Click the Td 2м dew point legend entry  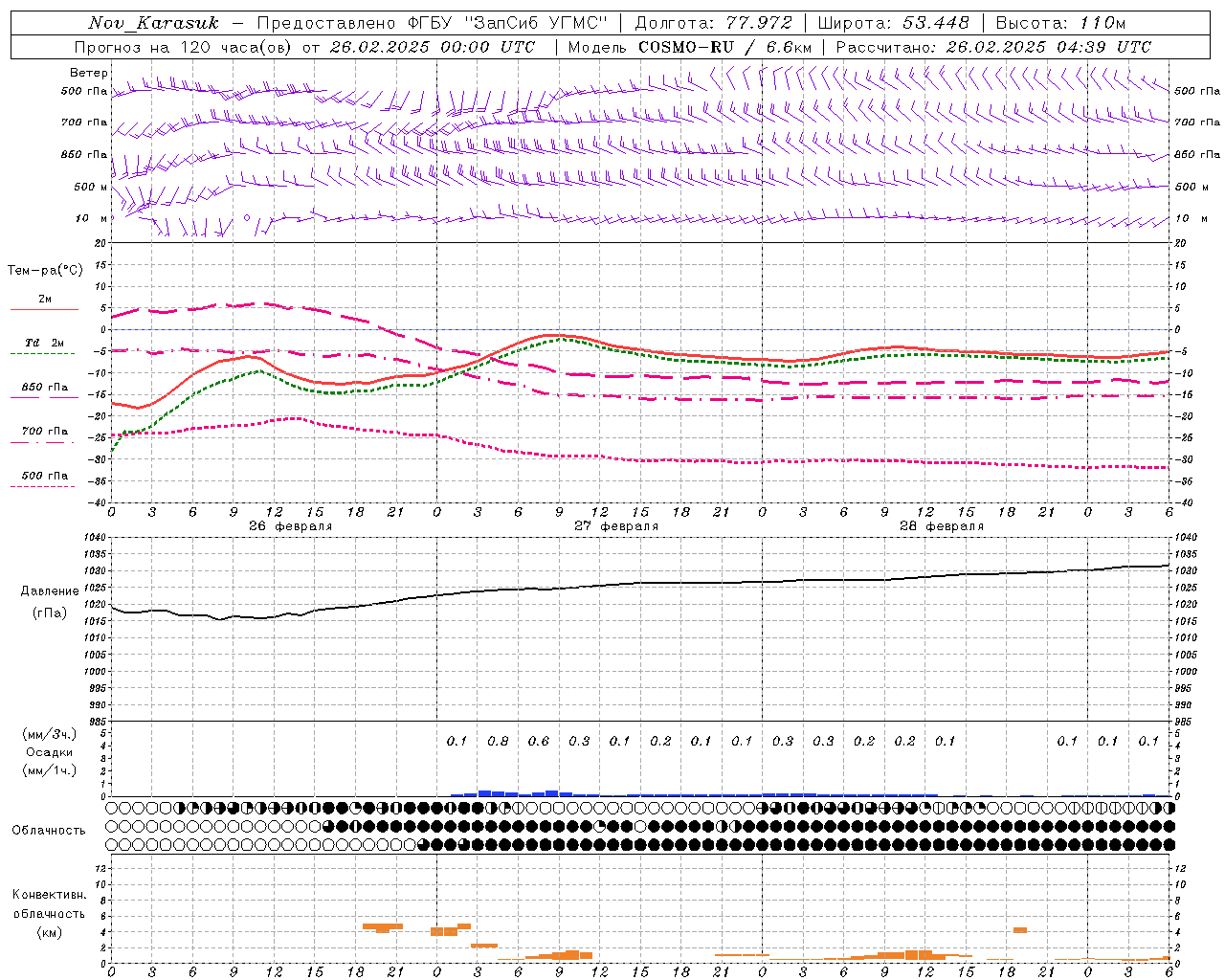45,343
